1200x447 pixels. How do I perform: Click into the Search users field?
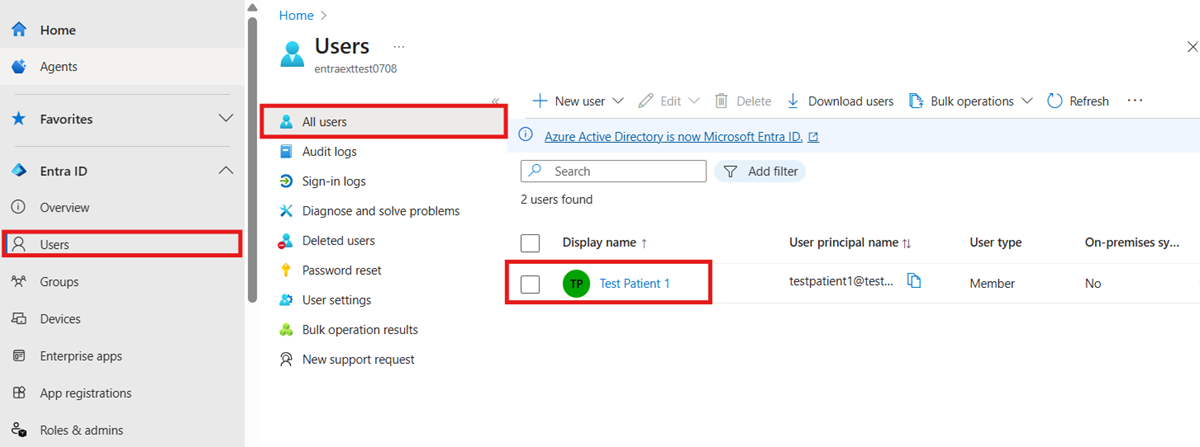[613, 171]
